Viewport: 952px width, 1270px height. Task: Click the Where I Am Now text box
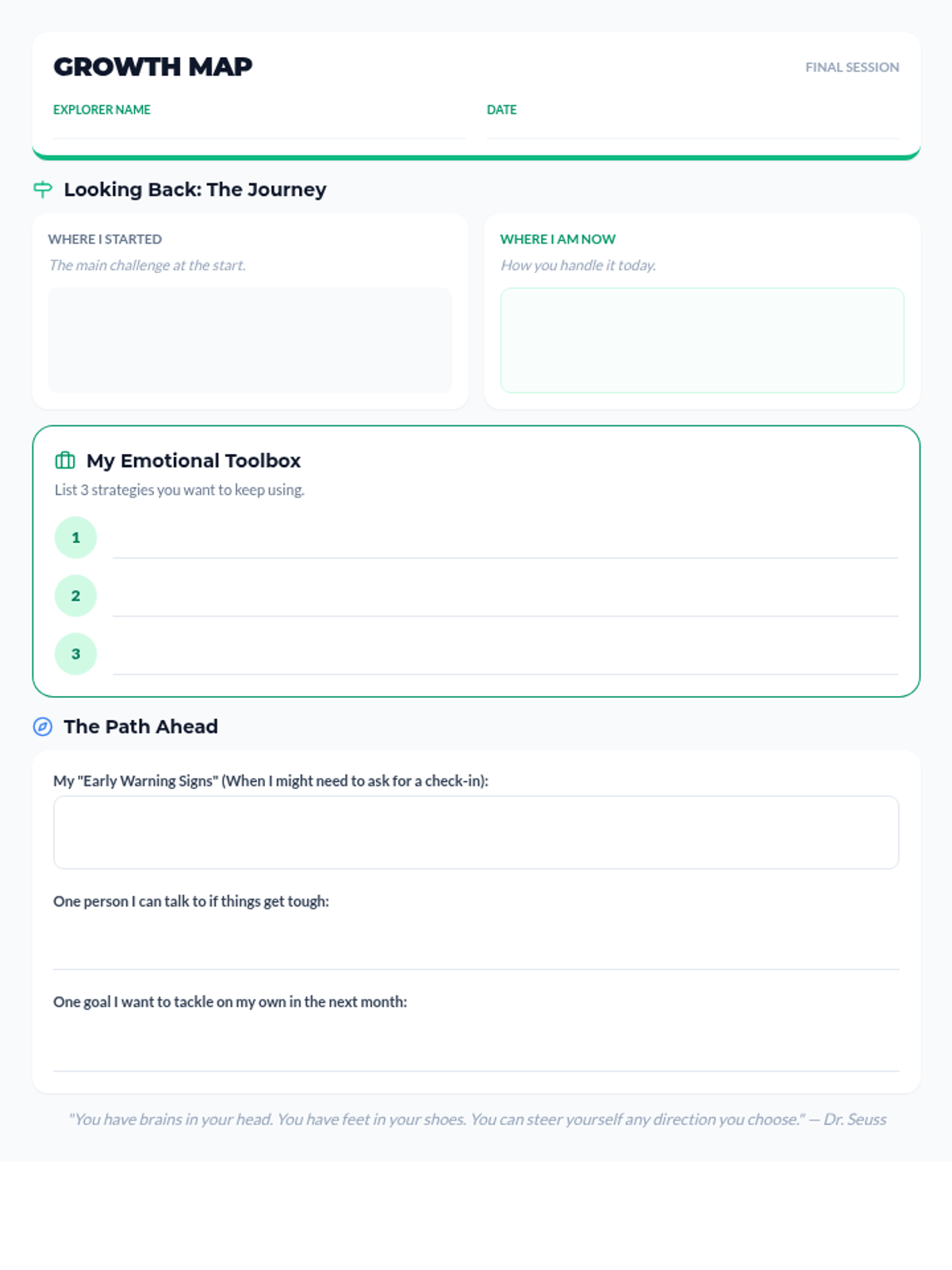701,340
